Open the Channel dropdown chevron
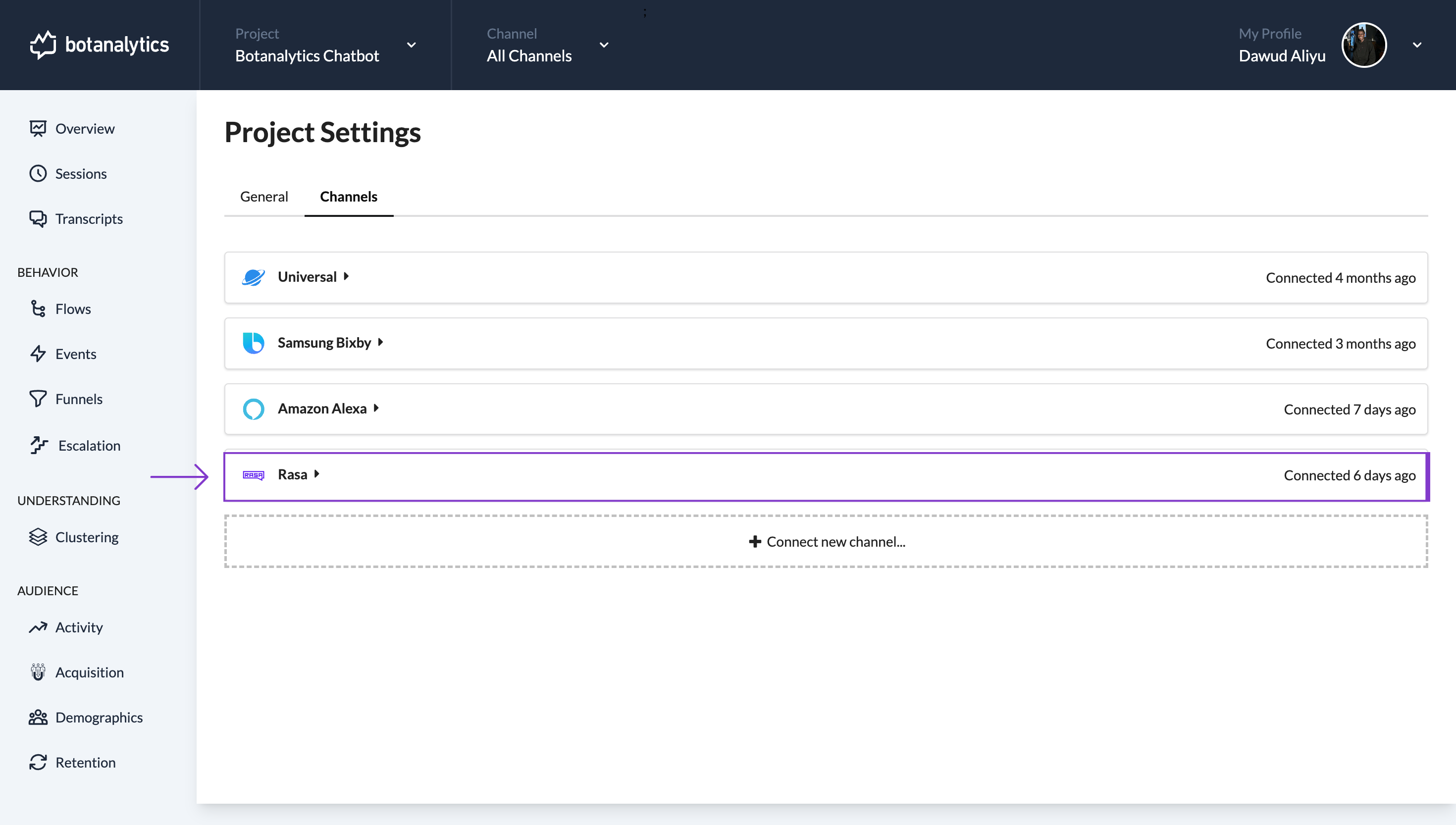 click(605, 45)
